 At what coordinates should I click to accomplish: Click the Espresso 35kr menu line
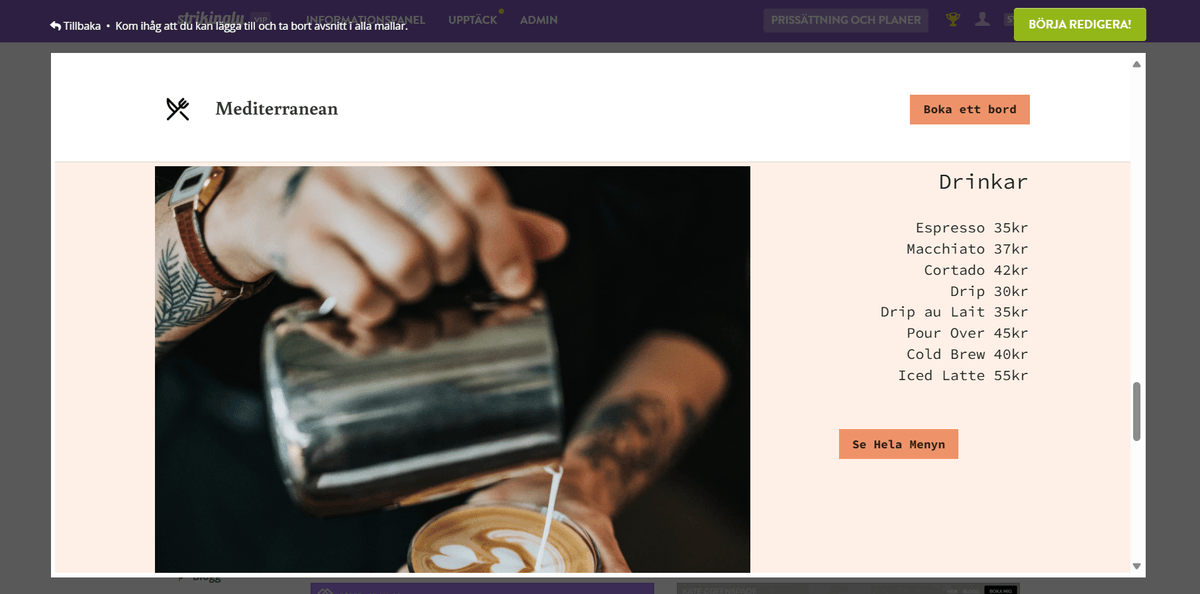tap(972, 228)
